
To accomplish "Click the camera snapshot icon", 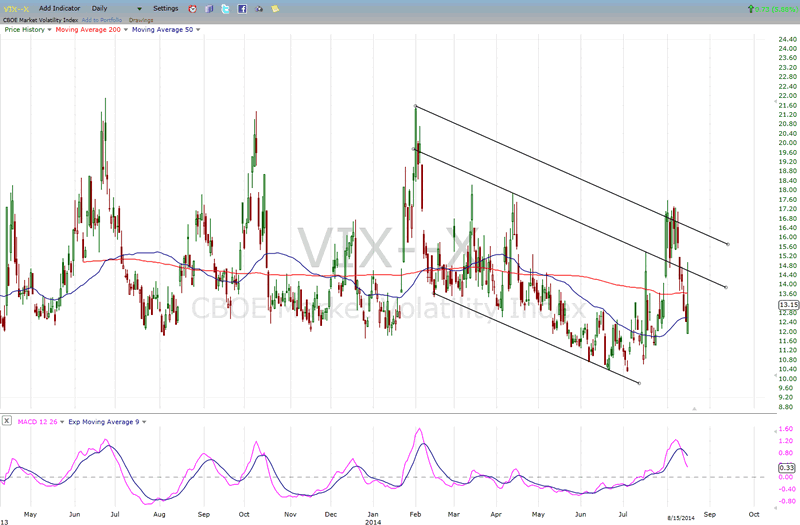I will (258, 8).
